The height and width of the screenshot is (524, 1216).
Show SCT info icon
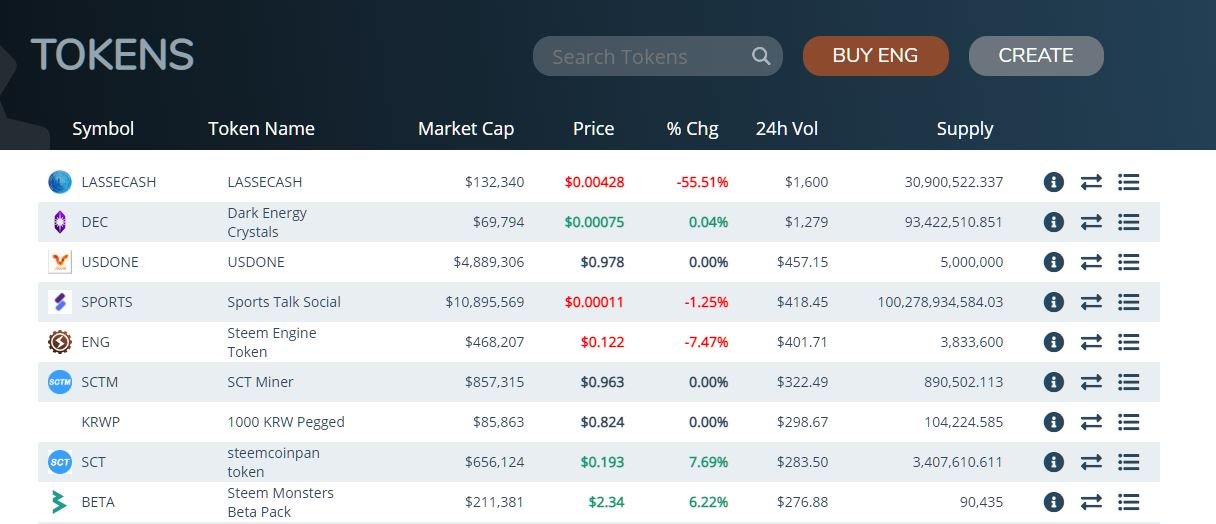(x=1053, y=462)
